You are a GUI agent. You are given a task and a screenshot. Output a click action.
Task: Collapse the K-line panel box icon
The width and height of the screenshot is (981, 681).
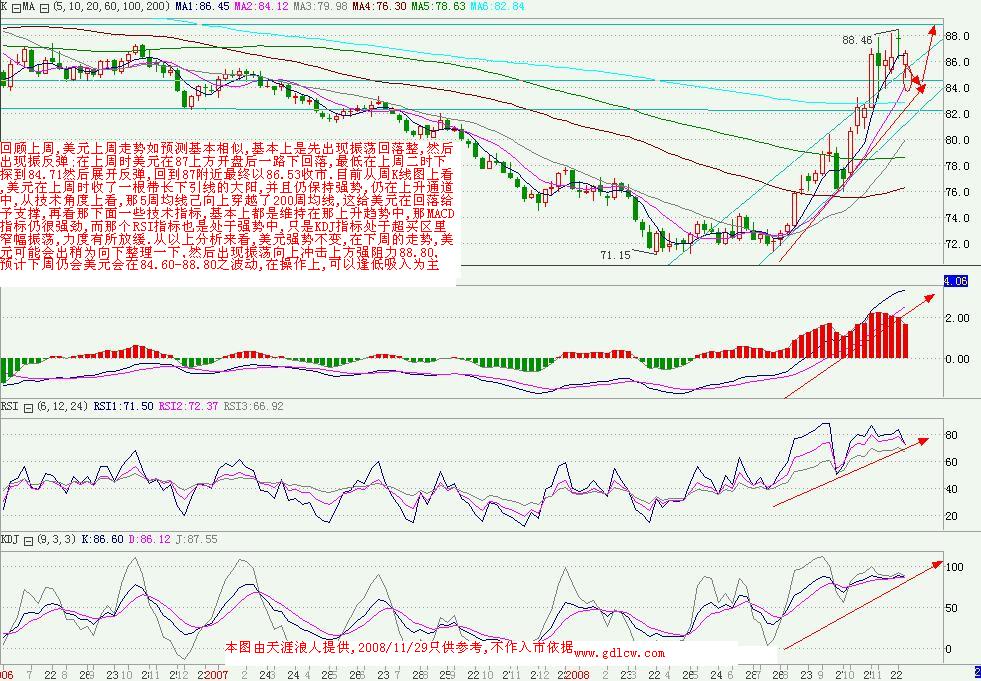16,8
